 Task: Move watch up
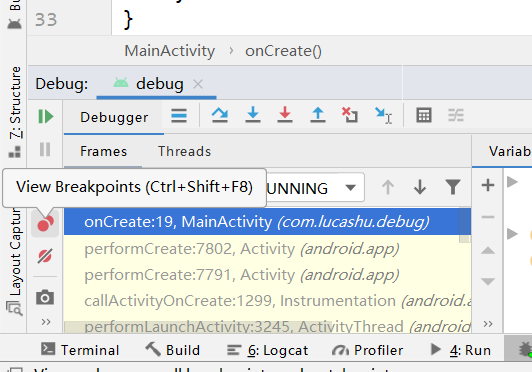click(x=488, y=251)
